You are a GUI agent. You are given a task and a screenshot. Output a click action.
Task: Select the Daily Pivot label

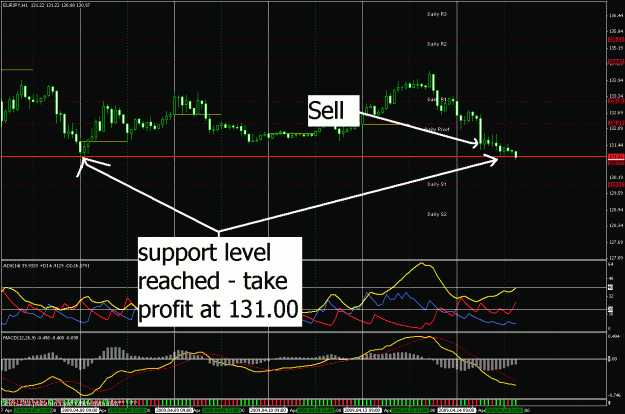pyautogui.click(x=437, y=129)
